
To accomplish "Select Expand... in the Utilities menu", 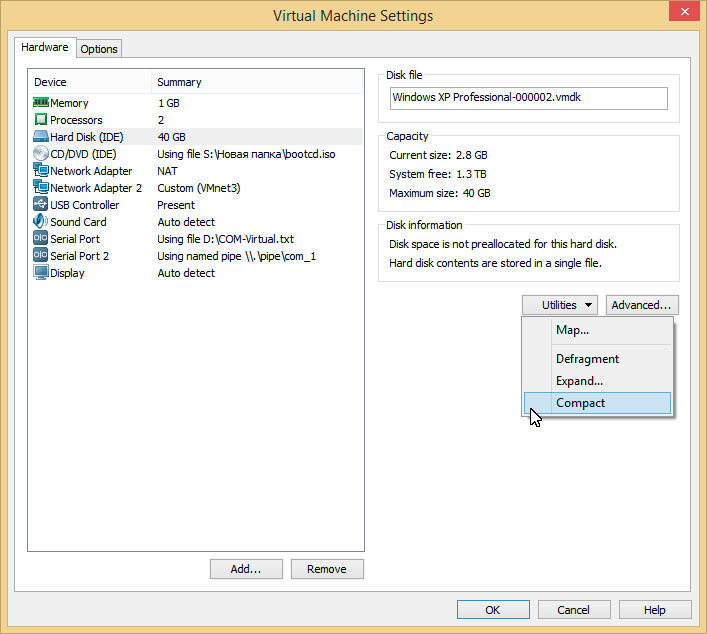I will [x=579, y=381].
